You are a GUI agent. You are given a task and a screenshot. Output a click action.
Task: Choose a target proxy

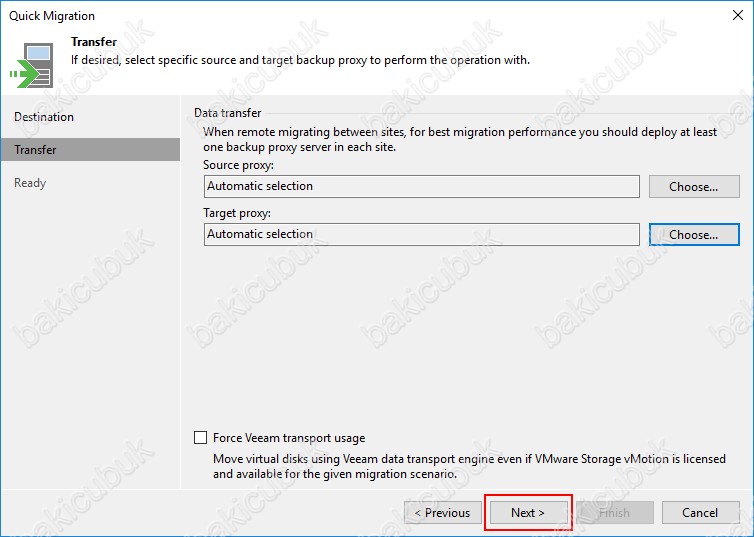click(694, 235)
